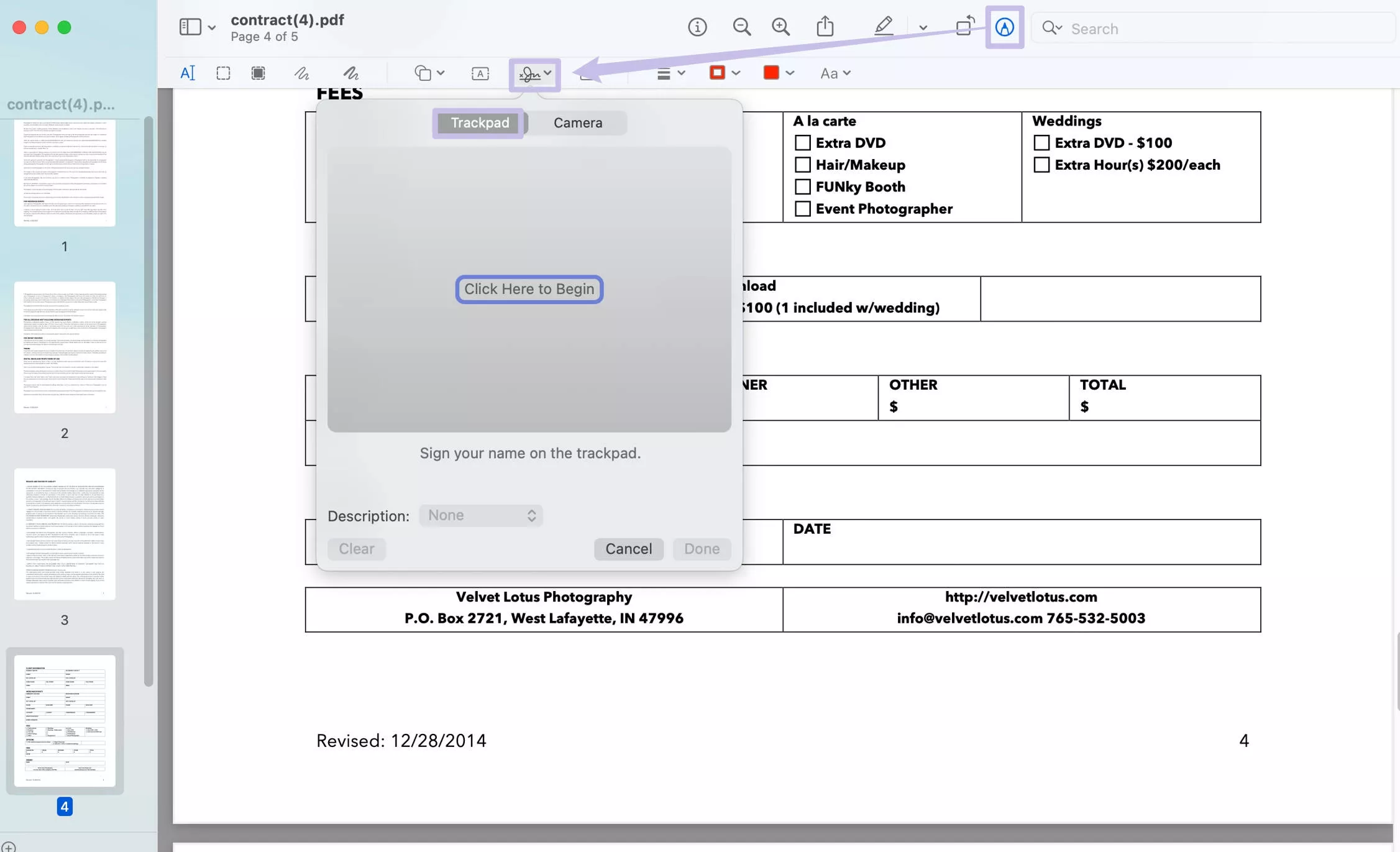
Task: Cancel the signature dialog
Action: tap(628, 549)
